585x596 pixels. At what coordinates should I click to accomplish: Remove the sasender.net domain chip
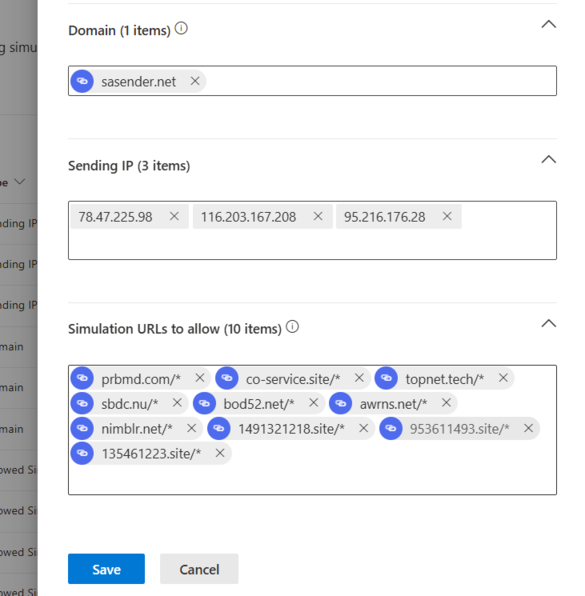click(195, 81)
